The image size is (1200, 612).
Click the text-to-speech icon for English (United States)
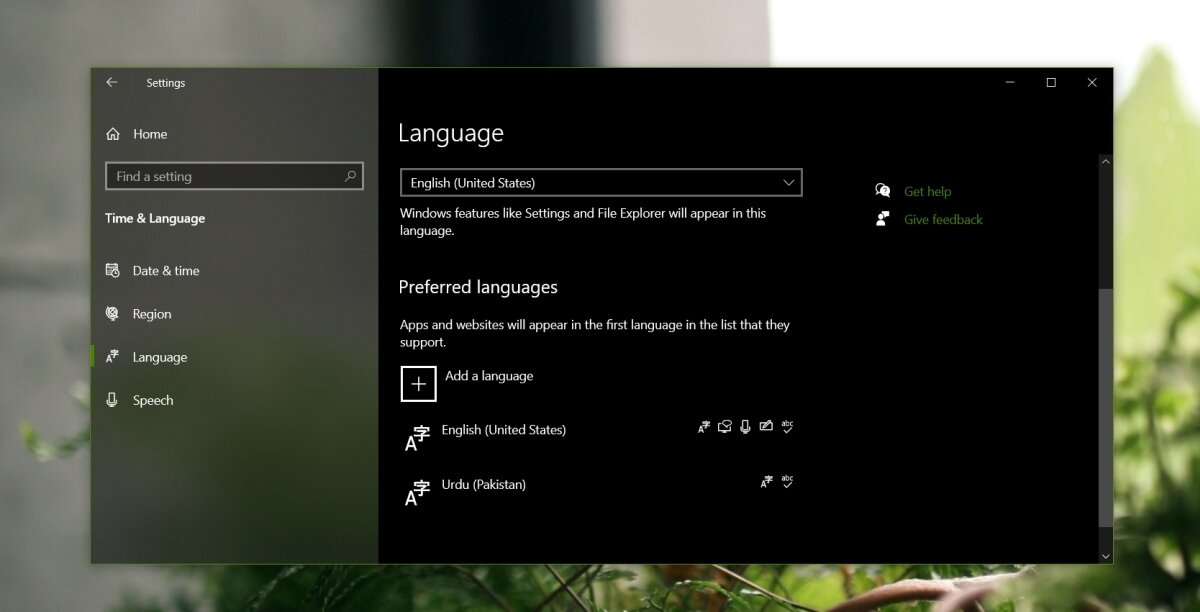tap(724, 426)
